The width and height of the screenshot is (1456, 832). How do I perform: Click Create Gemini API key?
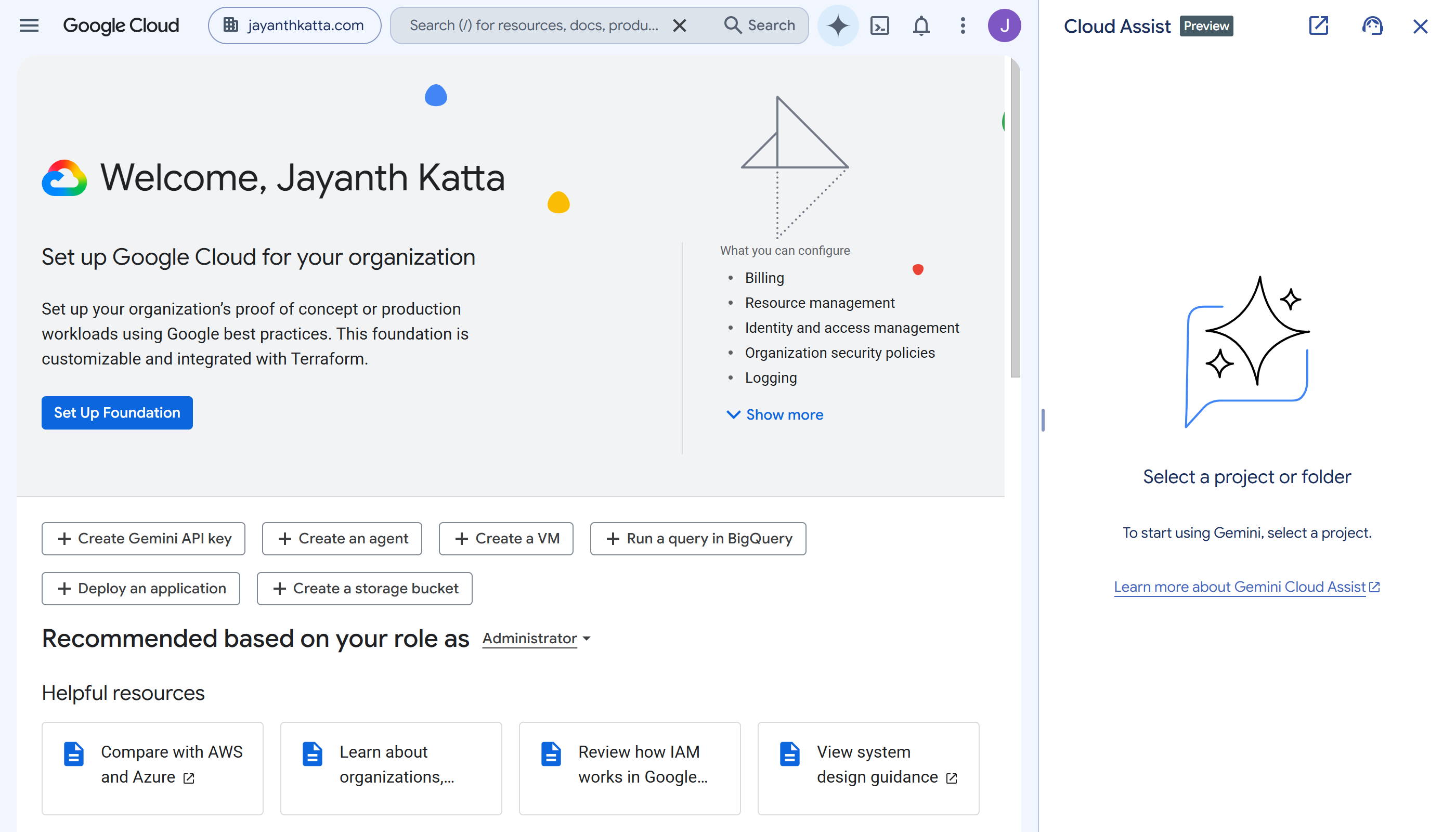tap(144, 538)
